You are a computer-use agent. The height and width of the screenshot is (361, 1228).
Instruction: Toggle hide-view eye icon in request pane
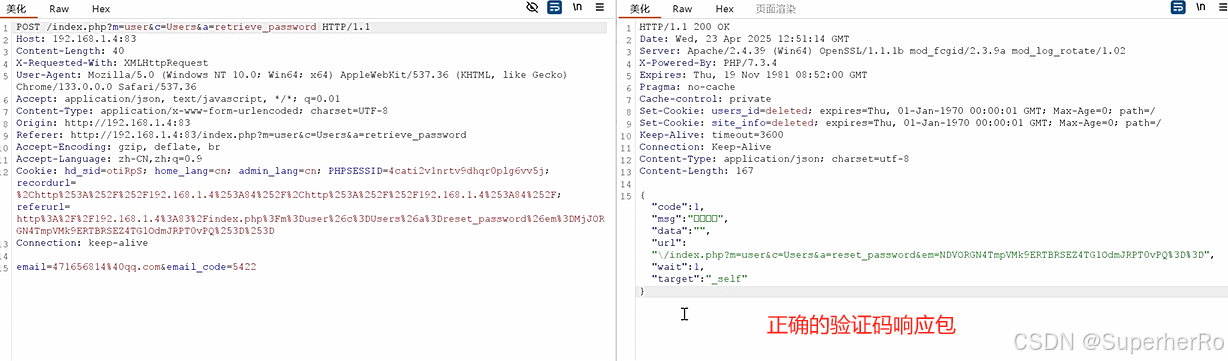click(x=532, y=8)
